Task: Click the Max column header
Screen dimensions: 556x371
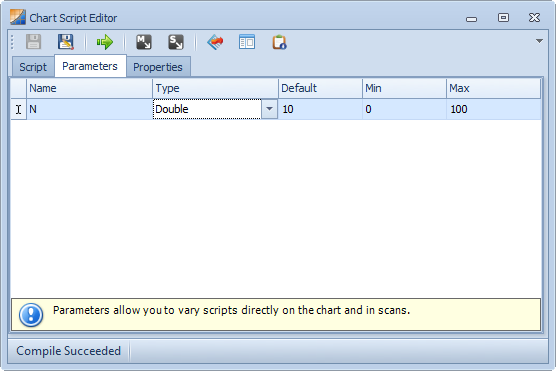Action: coord(494,88)
